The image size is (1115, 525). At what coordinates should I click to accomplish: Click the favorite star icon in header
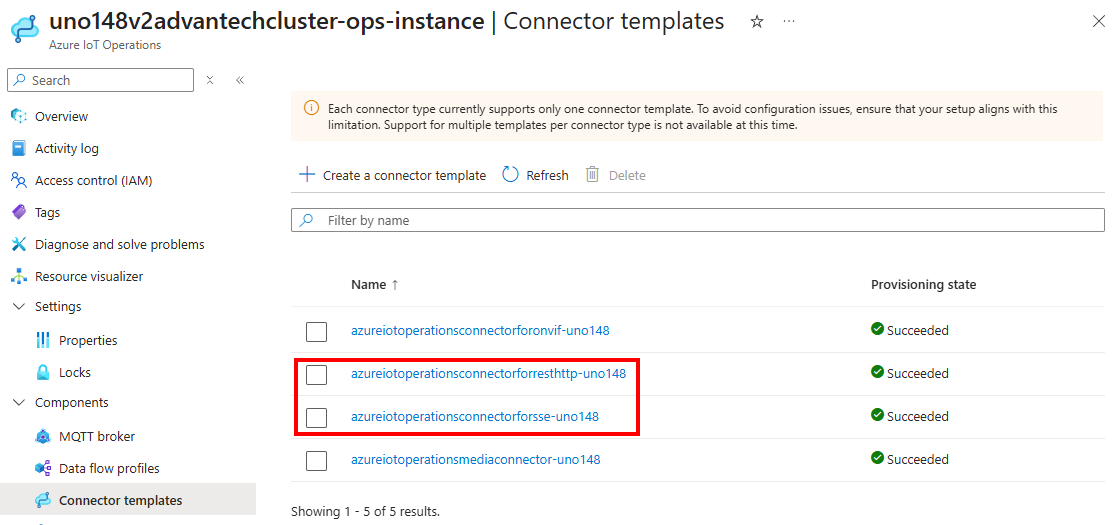(x=757, y=21)
